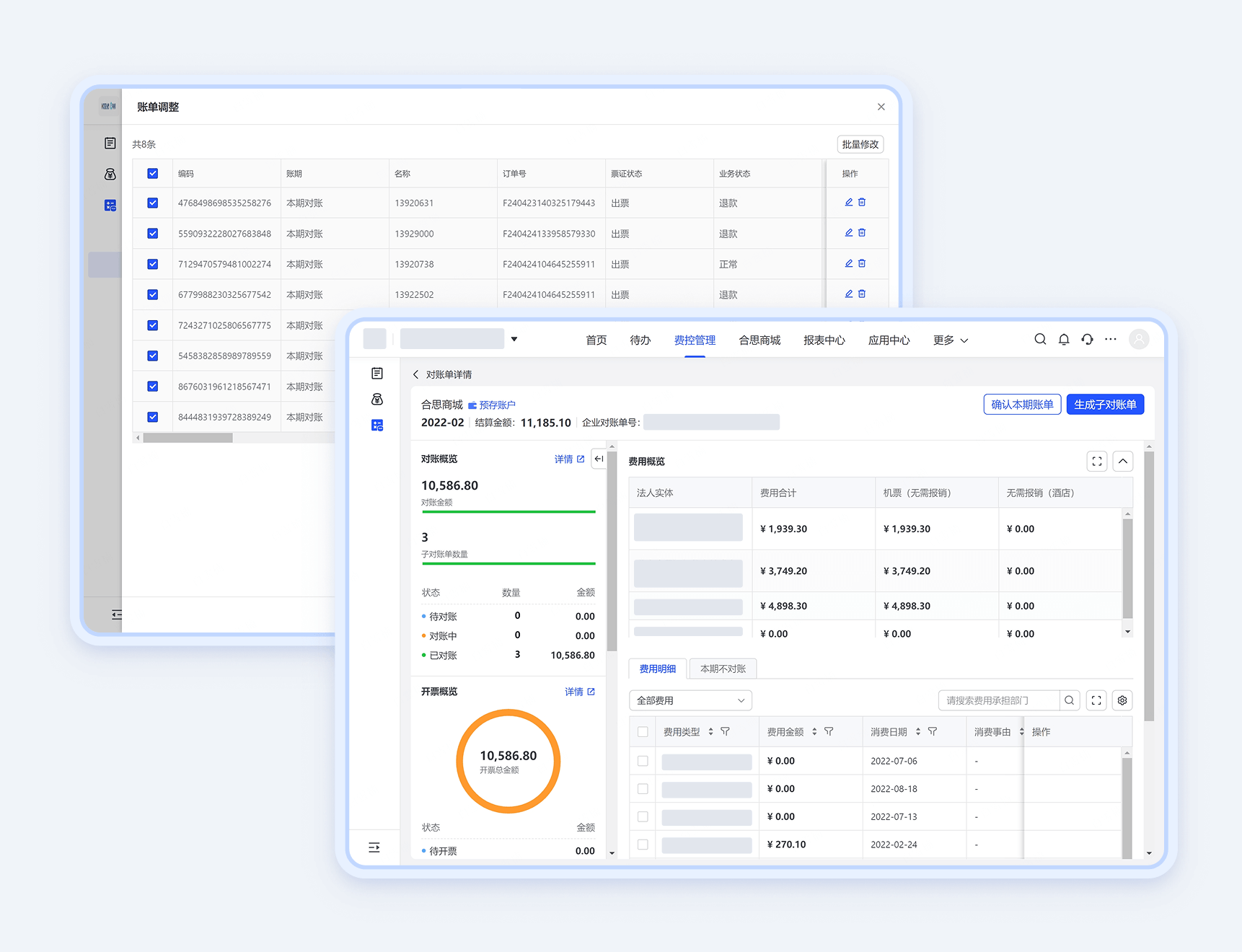Open 报表中心 in the top navigation

(824, 340)
